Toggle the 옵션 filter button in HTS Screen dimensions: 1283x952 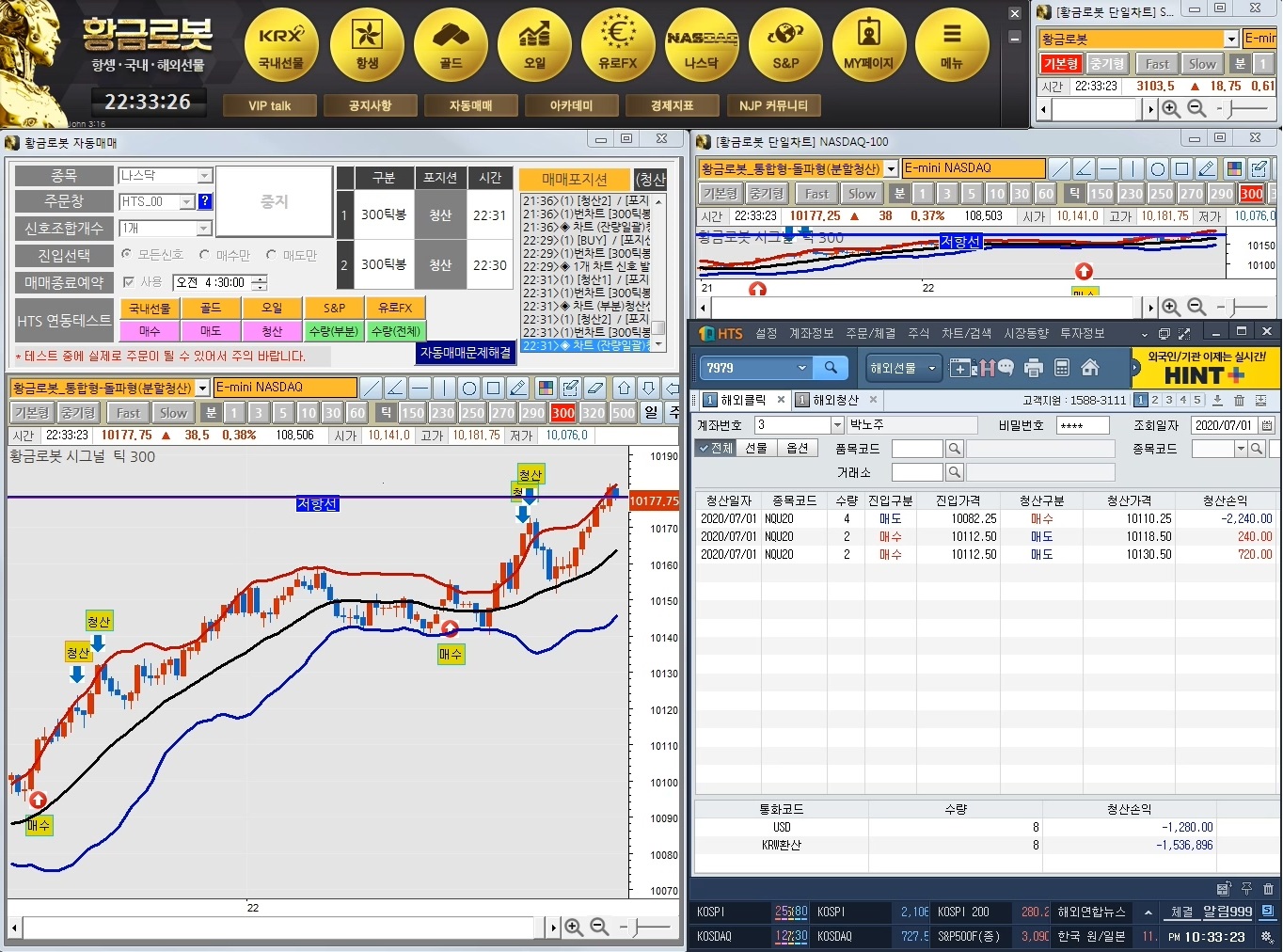click(797, 448)
